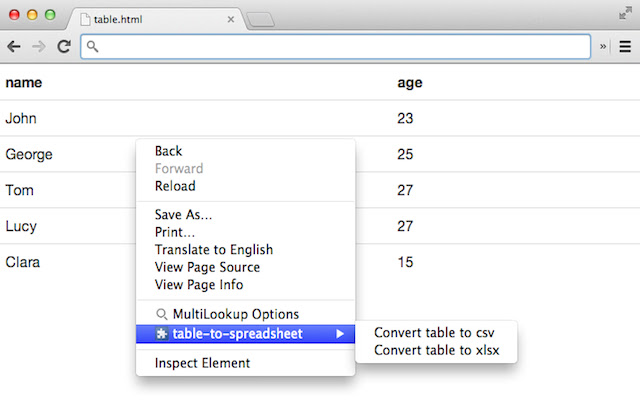Click the browser forward arrow
This screenshot has width=640, height=400.
pos(39,46)
